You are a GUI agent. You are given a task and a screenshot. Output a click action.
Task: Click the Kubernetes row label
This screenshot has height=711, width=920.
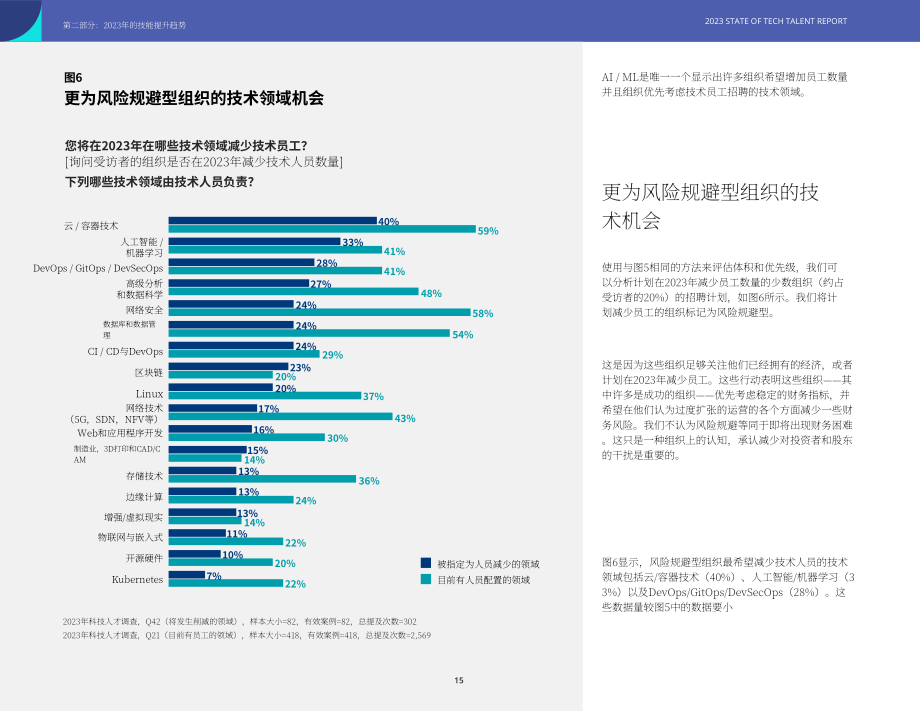[137, 580]
